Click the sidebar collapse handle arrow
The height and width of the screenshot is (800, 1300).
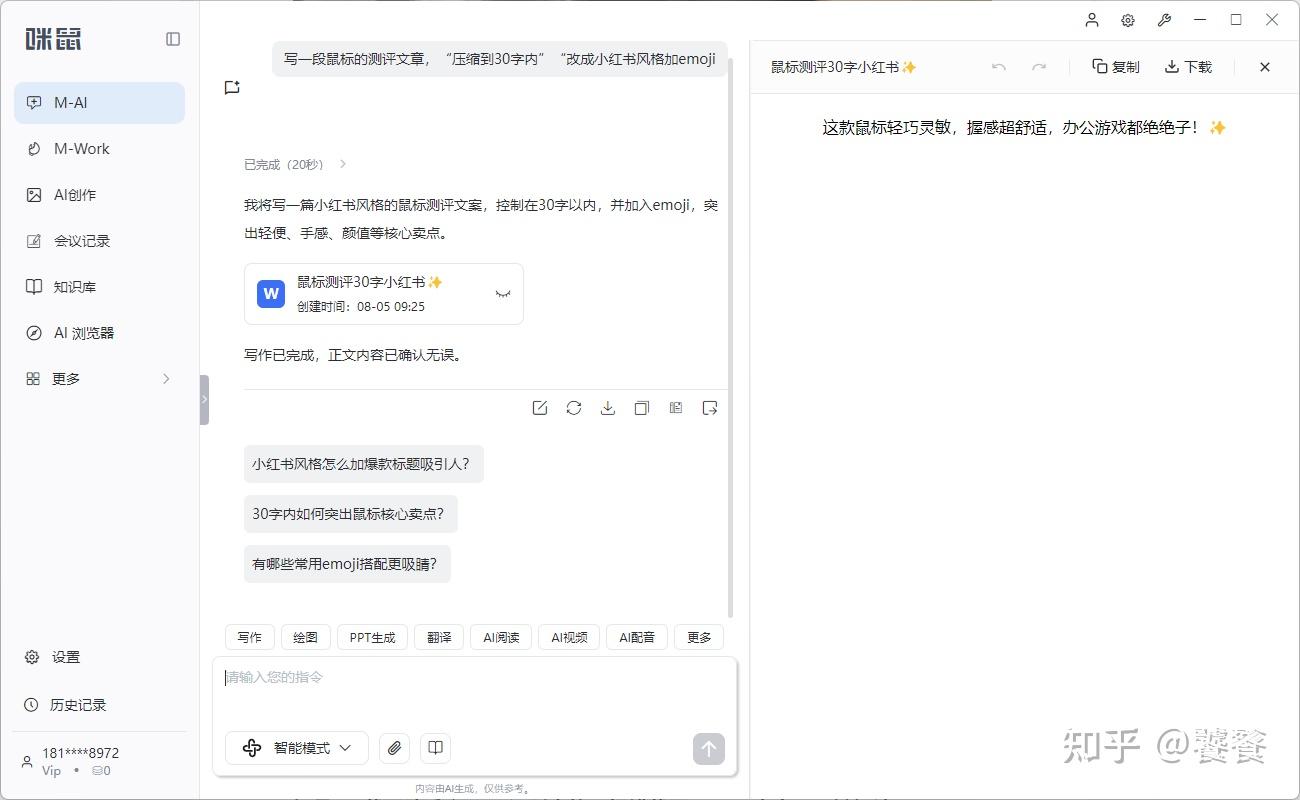pyautogui.click(x=205, y=399)
